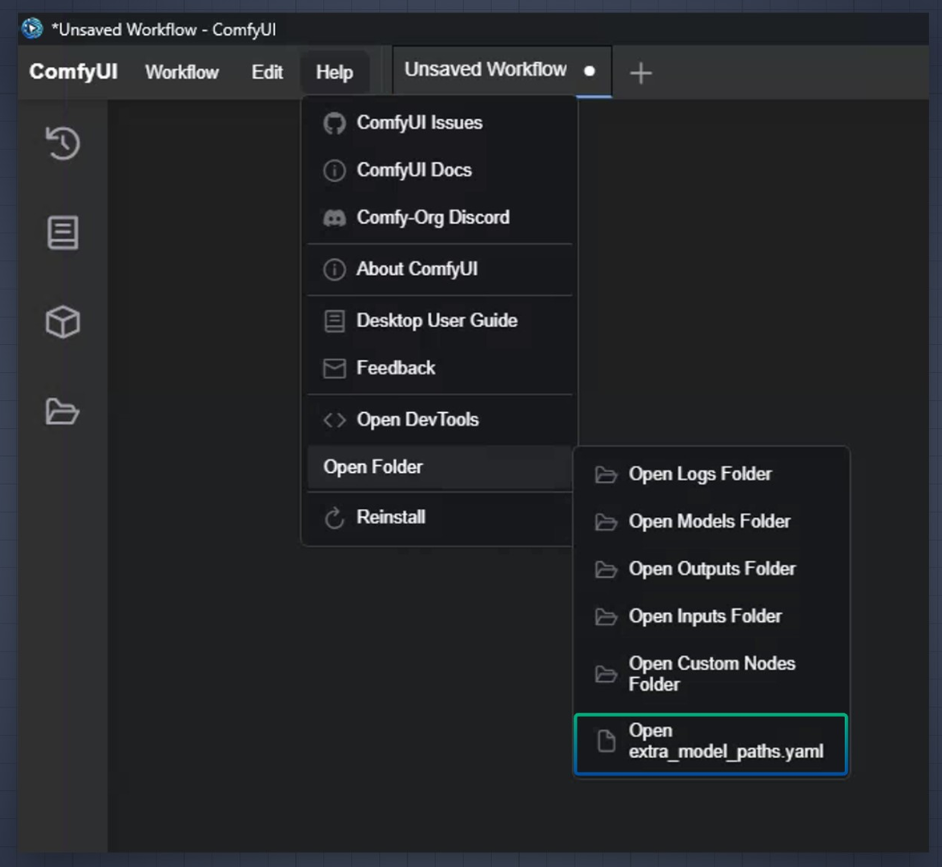Open the Edit menu
942x867 pixels.
coord(267,72)
